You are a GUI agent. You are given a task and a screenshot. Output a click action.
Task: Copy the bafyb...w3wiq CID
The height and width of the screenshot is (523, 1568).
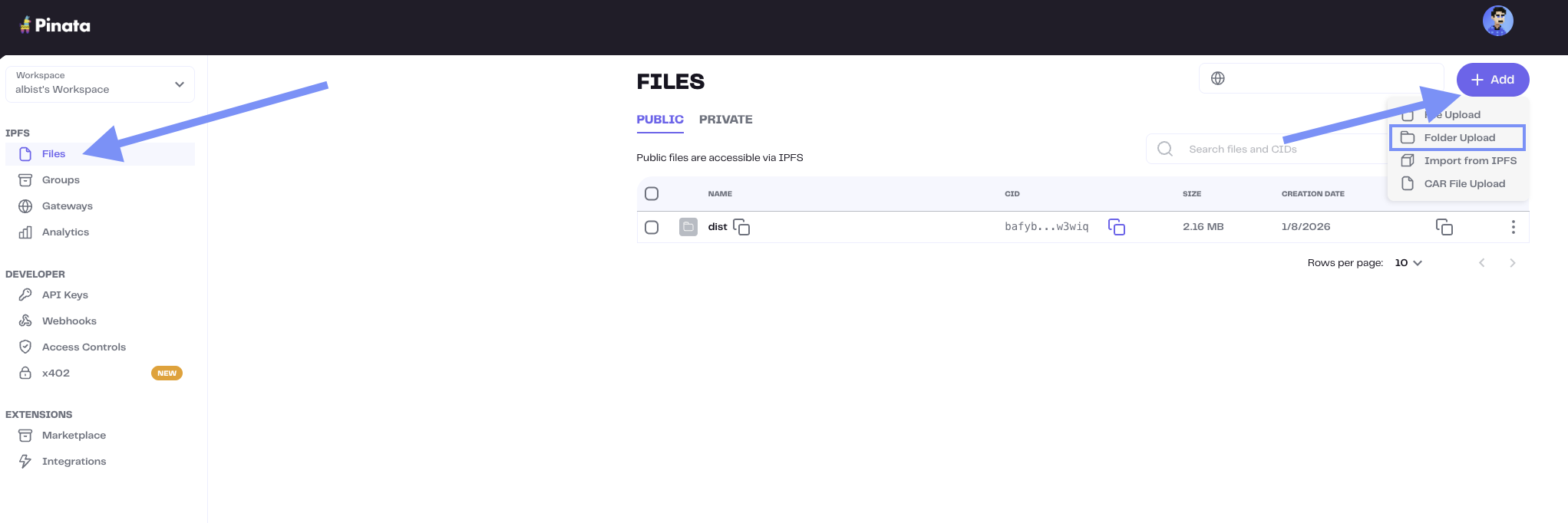[1116, 227]
